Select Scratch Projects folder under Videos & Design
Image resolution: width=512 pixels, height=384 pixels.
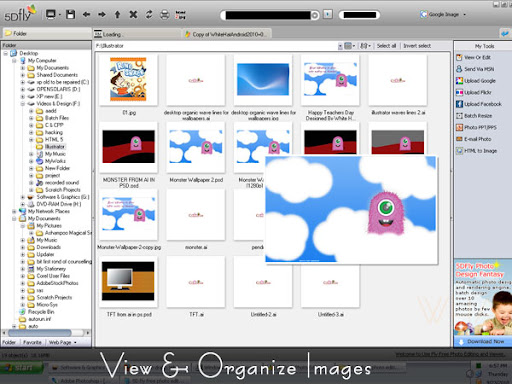pos(63,190)
